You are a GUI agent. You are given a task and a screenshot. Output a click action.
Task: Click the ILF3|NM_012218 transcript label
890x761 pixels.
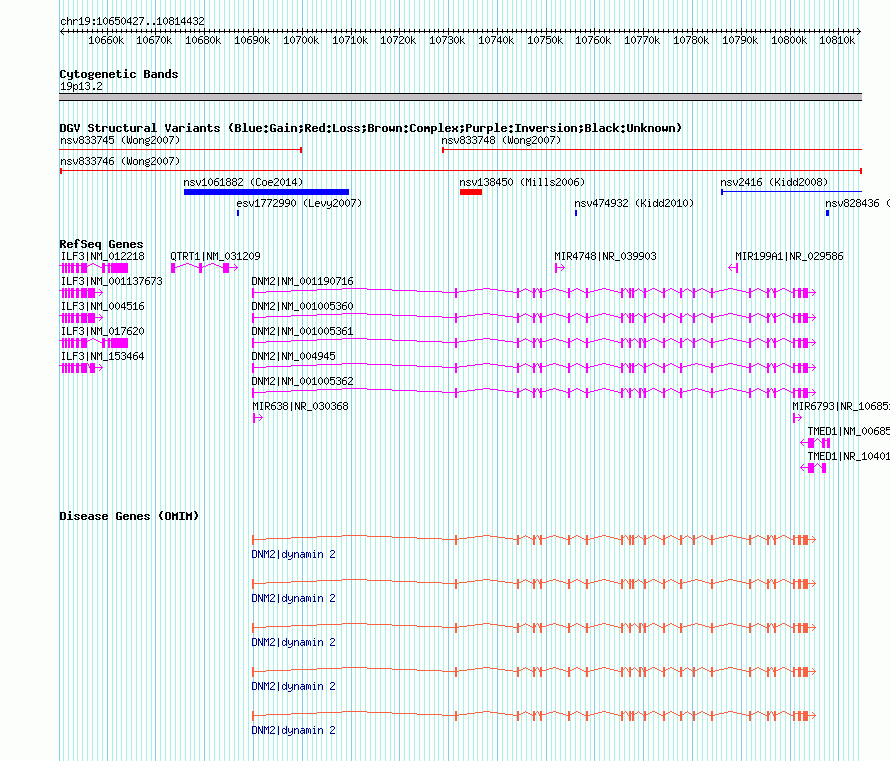pos(102,256)
